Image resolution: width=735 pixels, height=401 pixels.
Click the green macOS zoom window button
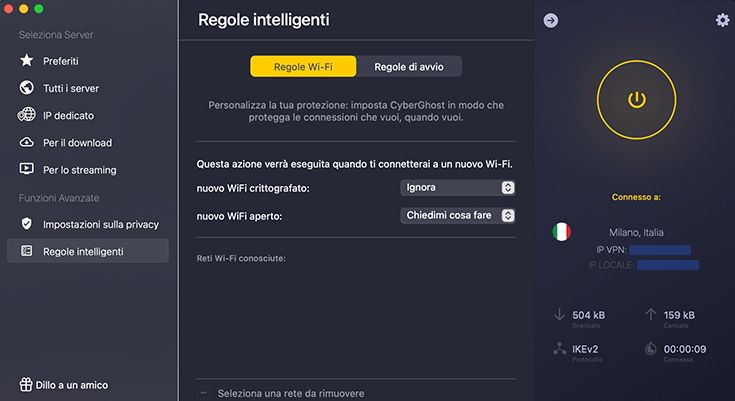tap(39, 9)
